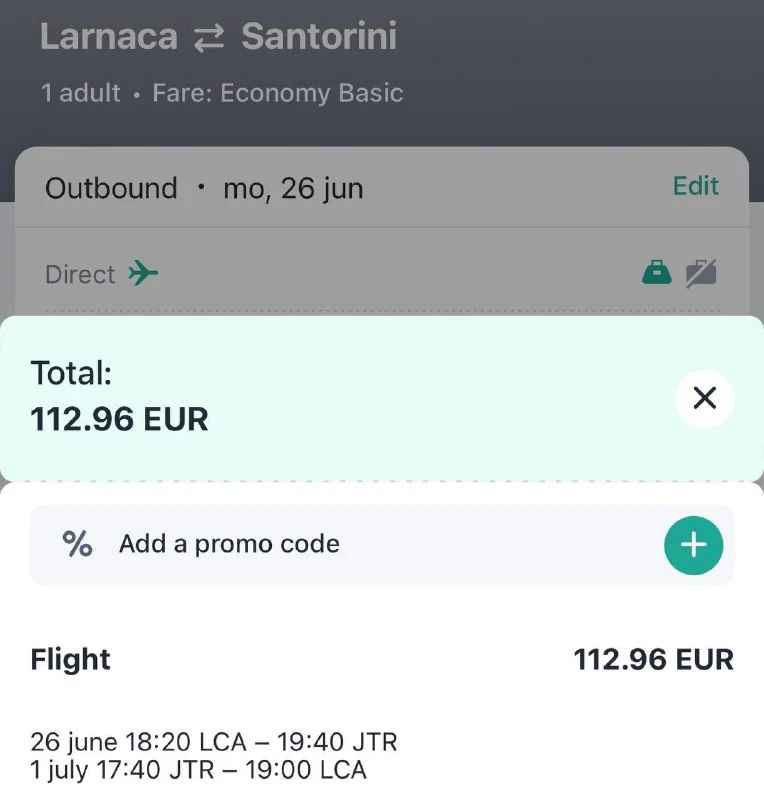The width and height of the screenshot is (764, 800).
Task: Tap the Flight price 112.96 EUR
Action: [x=653, y=659]
